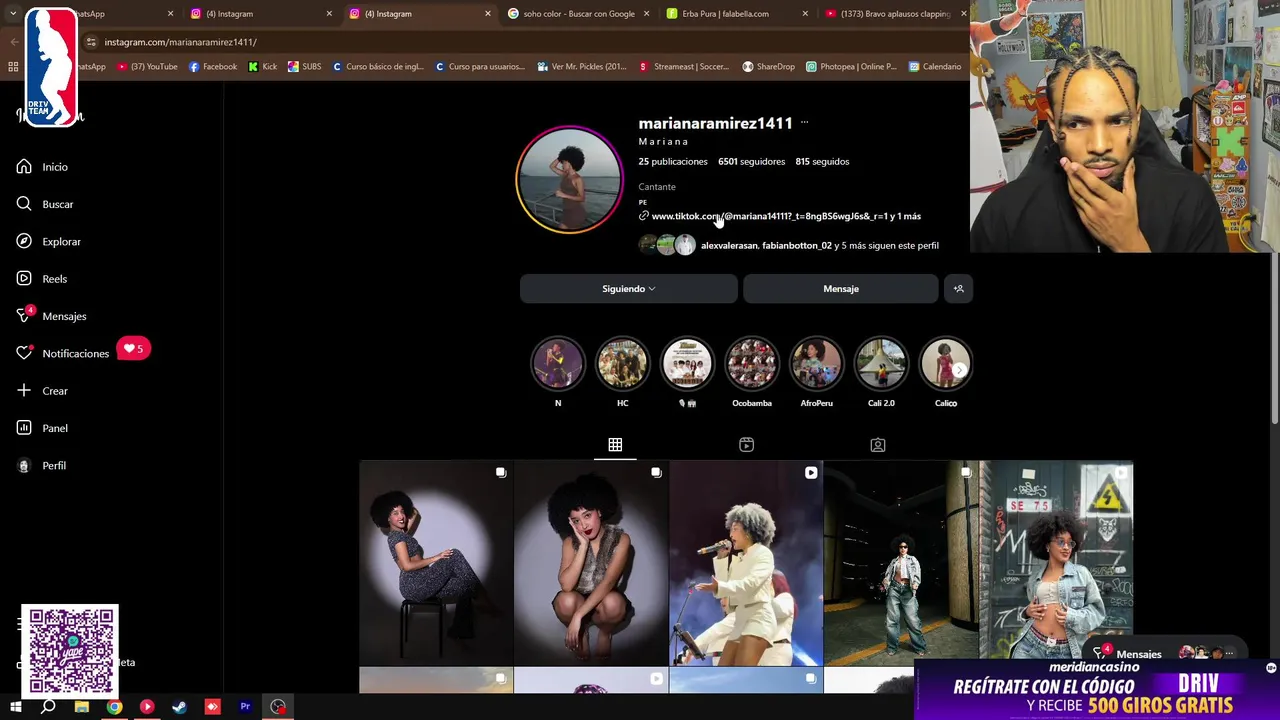Switch to the tagged photos tab

coord(877,445)
